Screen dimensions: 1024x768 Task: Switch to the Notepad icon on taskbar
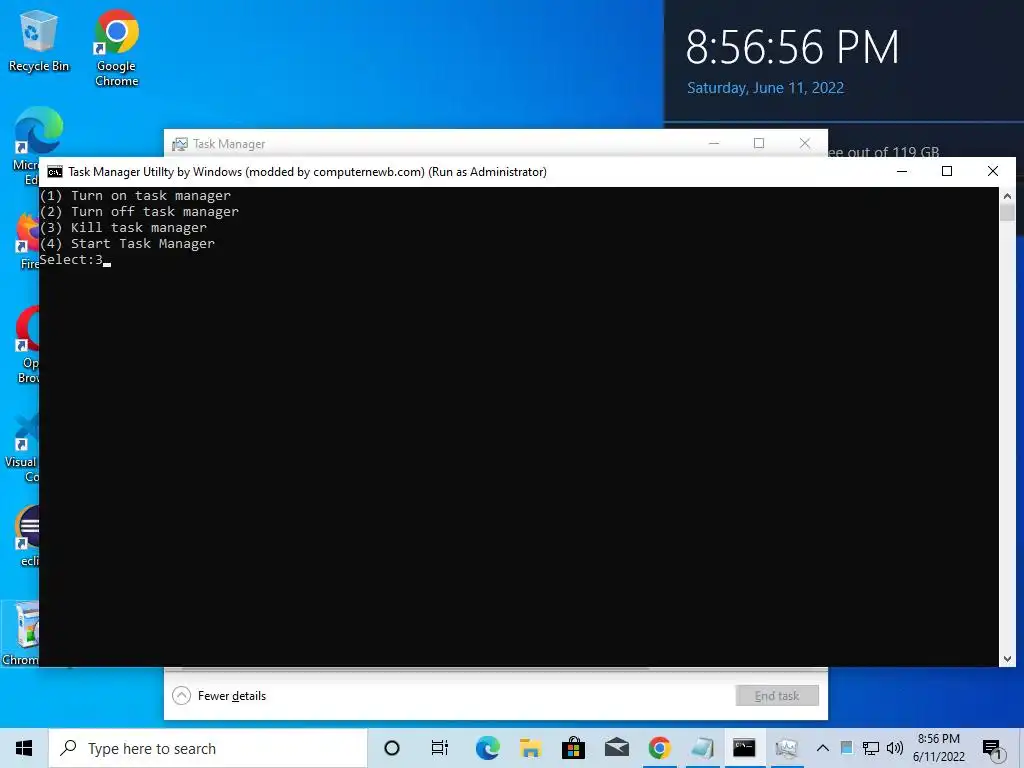coord(702,748)
